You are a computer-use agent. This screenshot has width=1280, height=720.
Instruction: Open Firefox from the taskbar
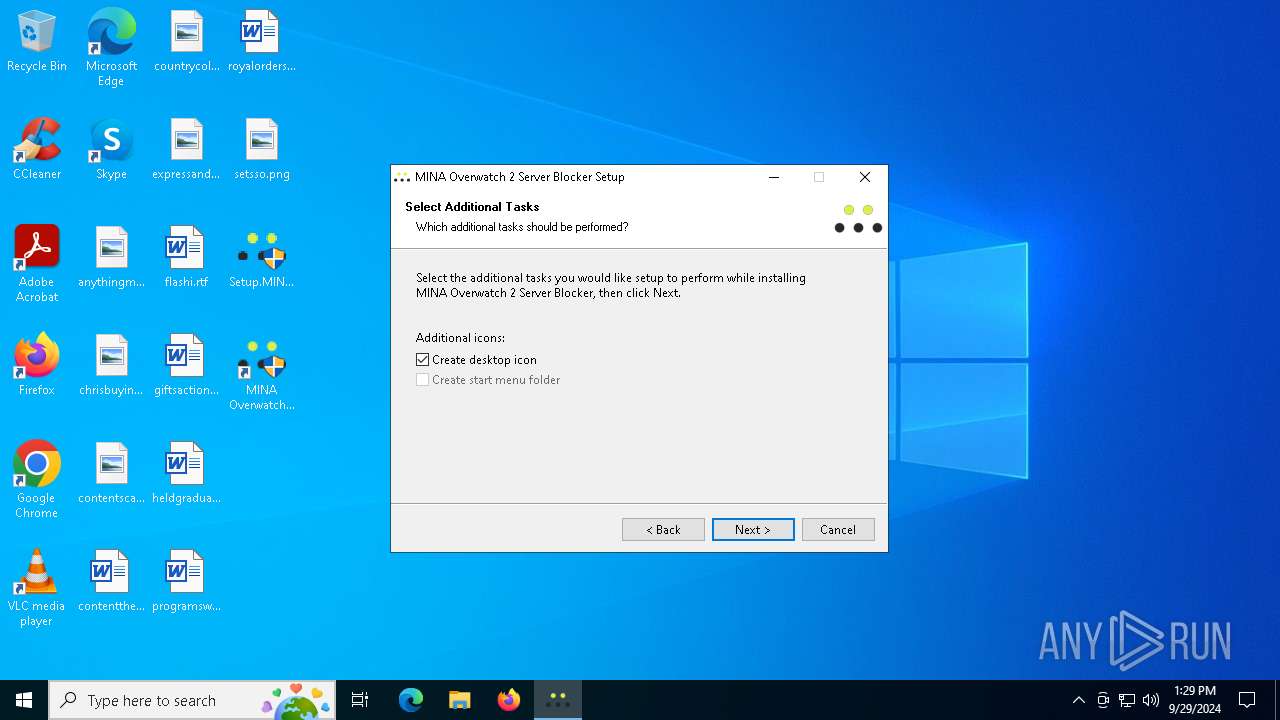(508, 700)
